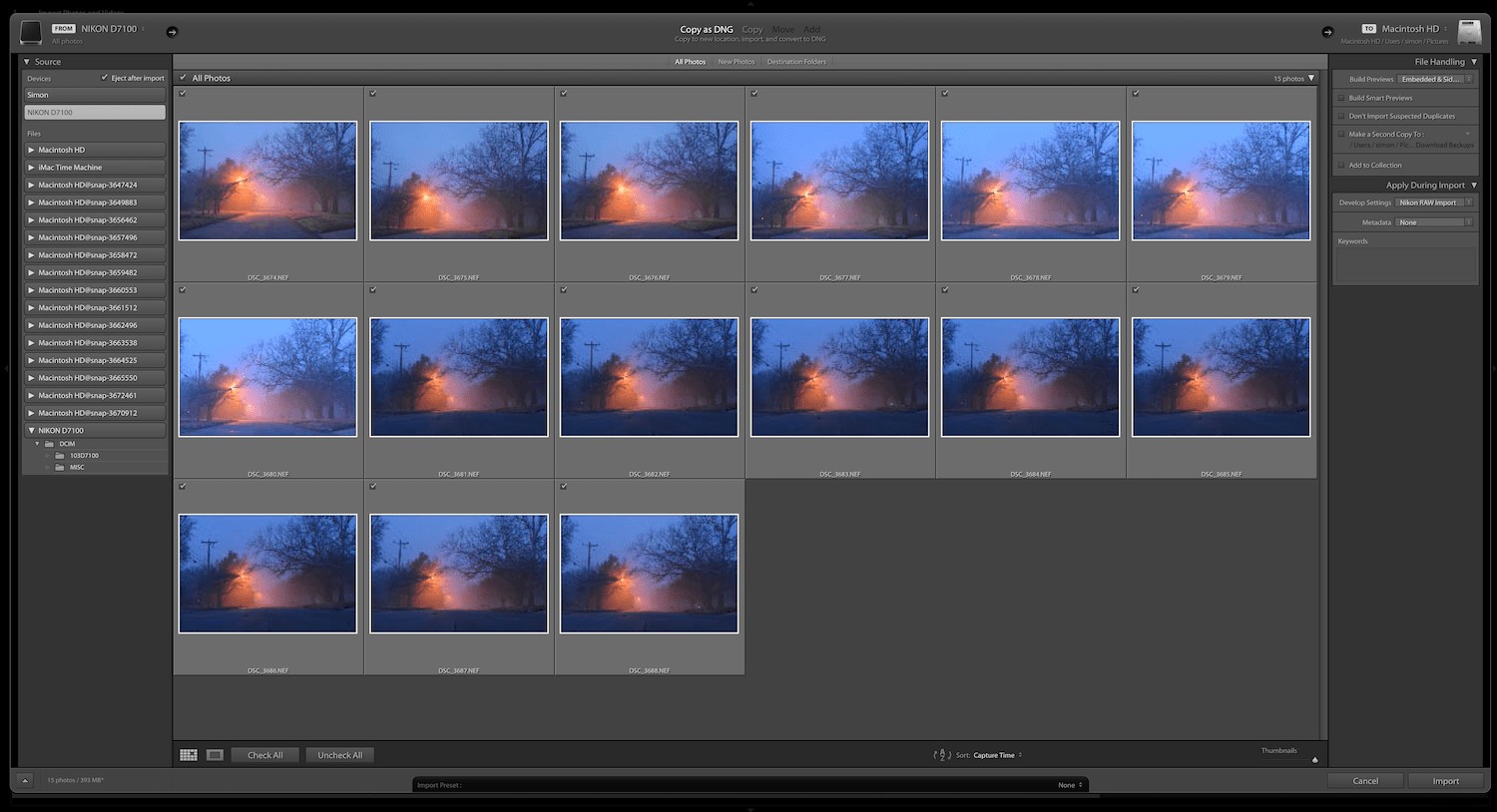Switch to the New Photos tab
Viewport: 1497px width, 812px height.
[x=737, y=61]
